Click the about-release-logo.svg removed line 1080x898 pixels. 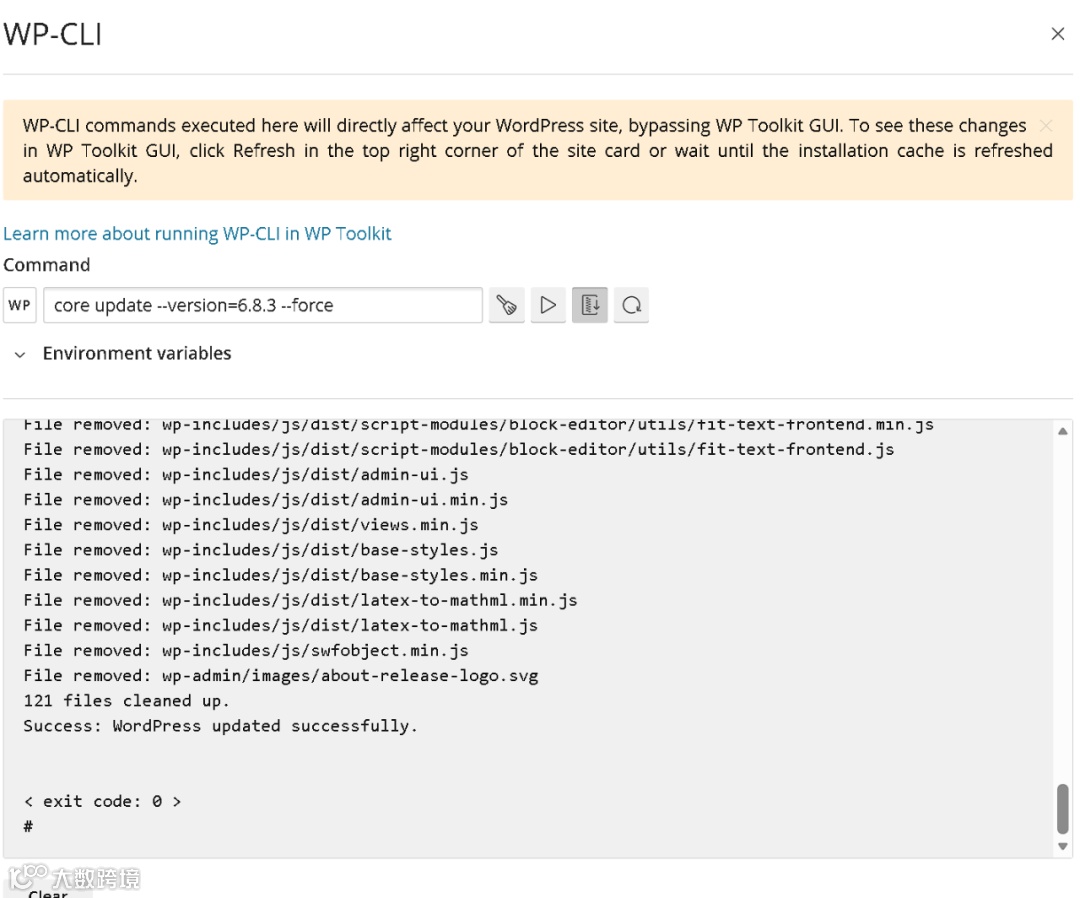(x=281, y=676)
